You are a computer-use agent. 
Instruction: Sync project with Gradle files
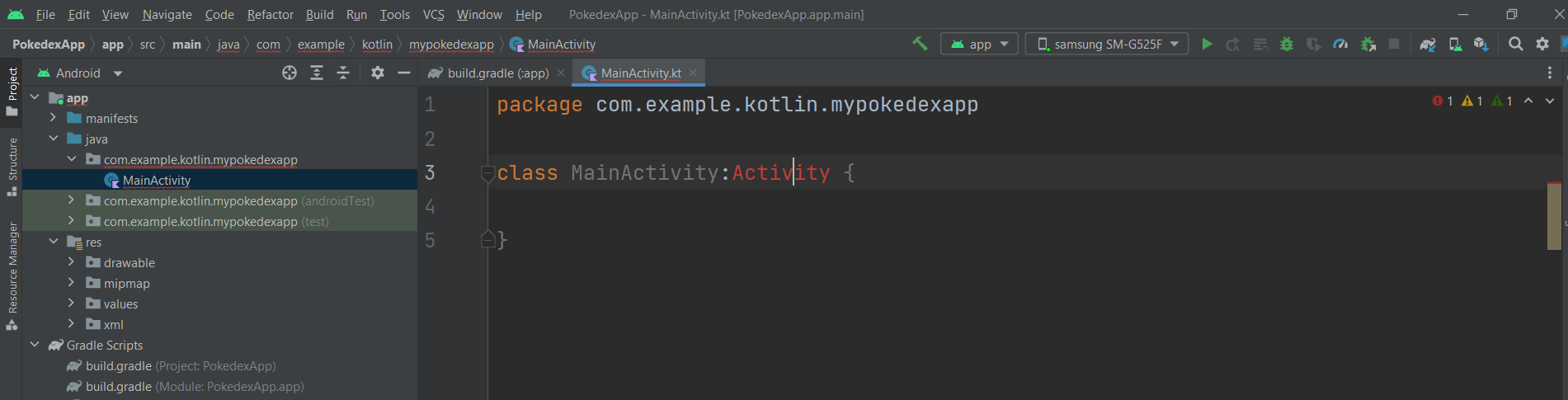[x=1428, y=44]
